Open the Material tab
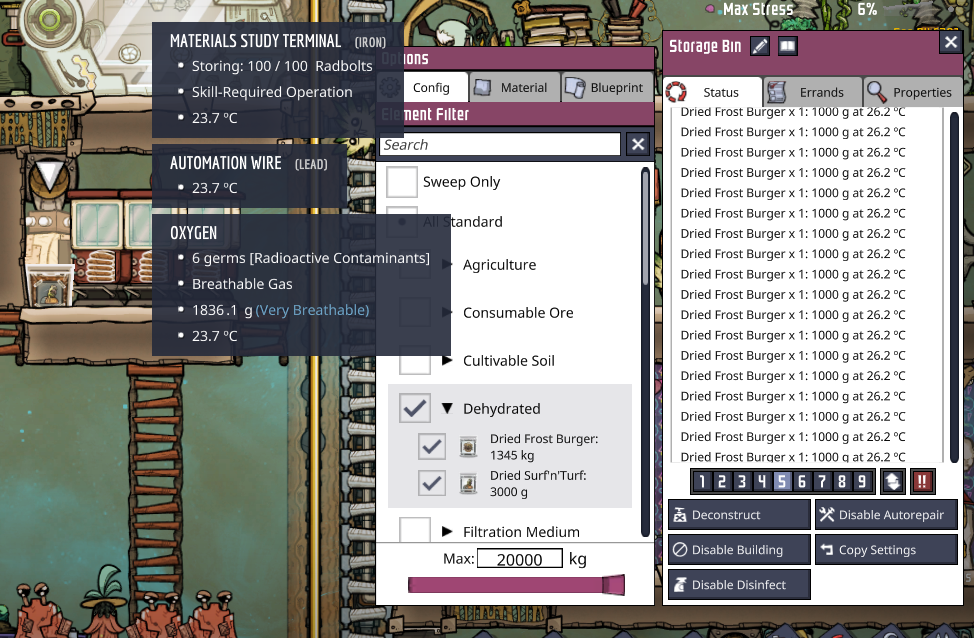The image size is (974, 638). tap(514, 87)
